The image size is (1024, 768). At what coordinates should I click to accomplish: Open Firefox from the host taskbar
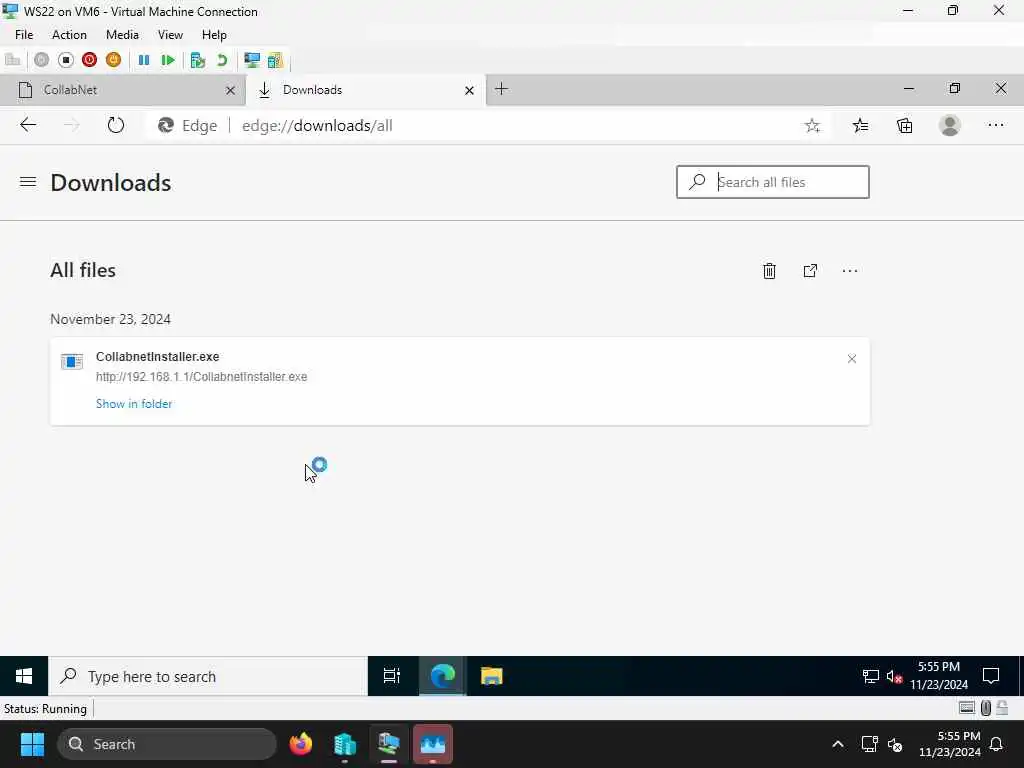301,744
